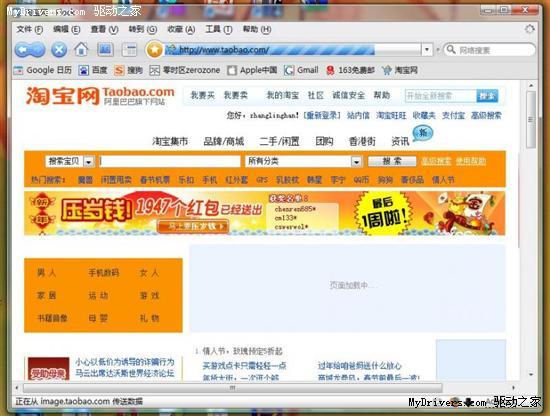
Task: Open the 搜狗 bookmark
Action: click(x=128, y=70)
